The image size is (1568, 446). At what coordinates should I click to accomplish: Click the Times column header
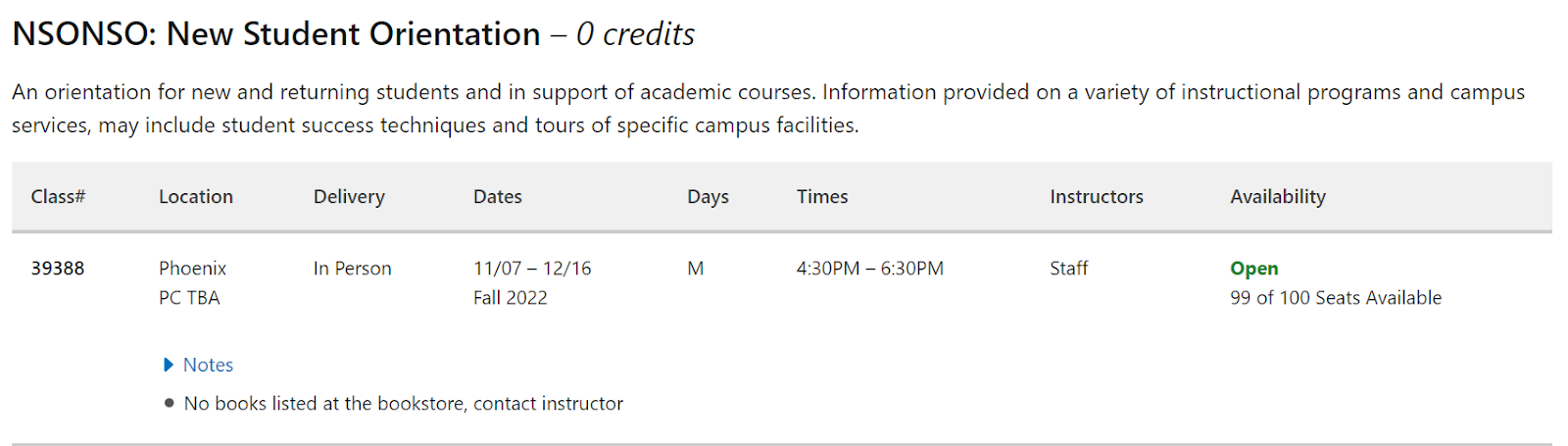[822, 197]
